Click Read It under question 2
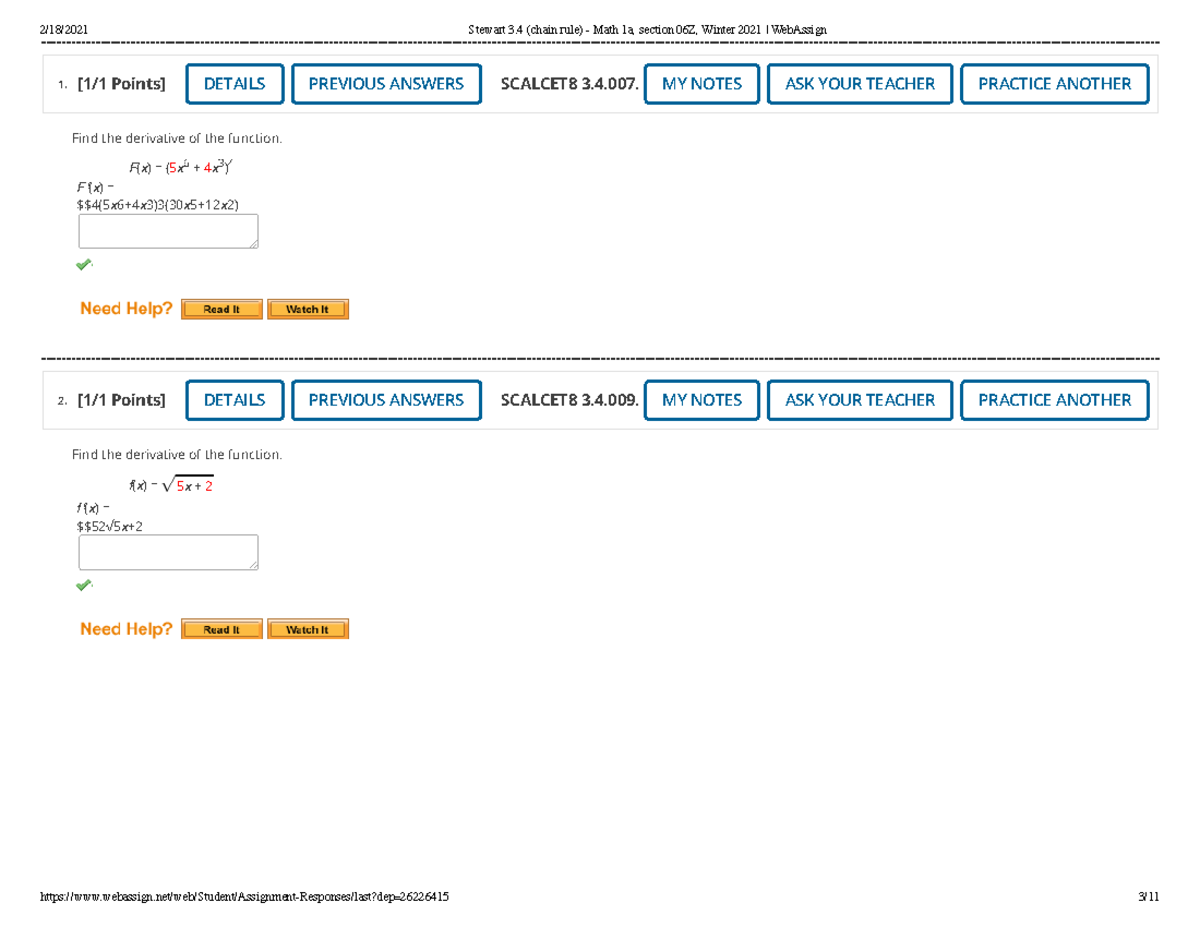 pos(222,629)
